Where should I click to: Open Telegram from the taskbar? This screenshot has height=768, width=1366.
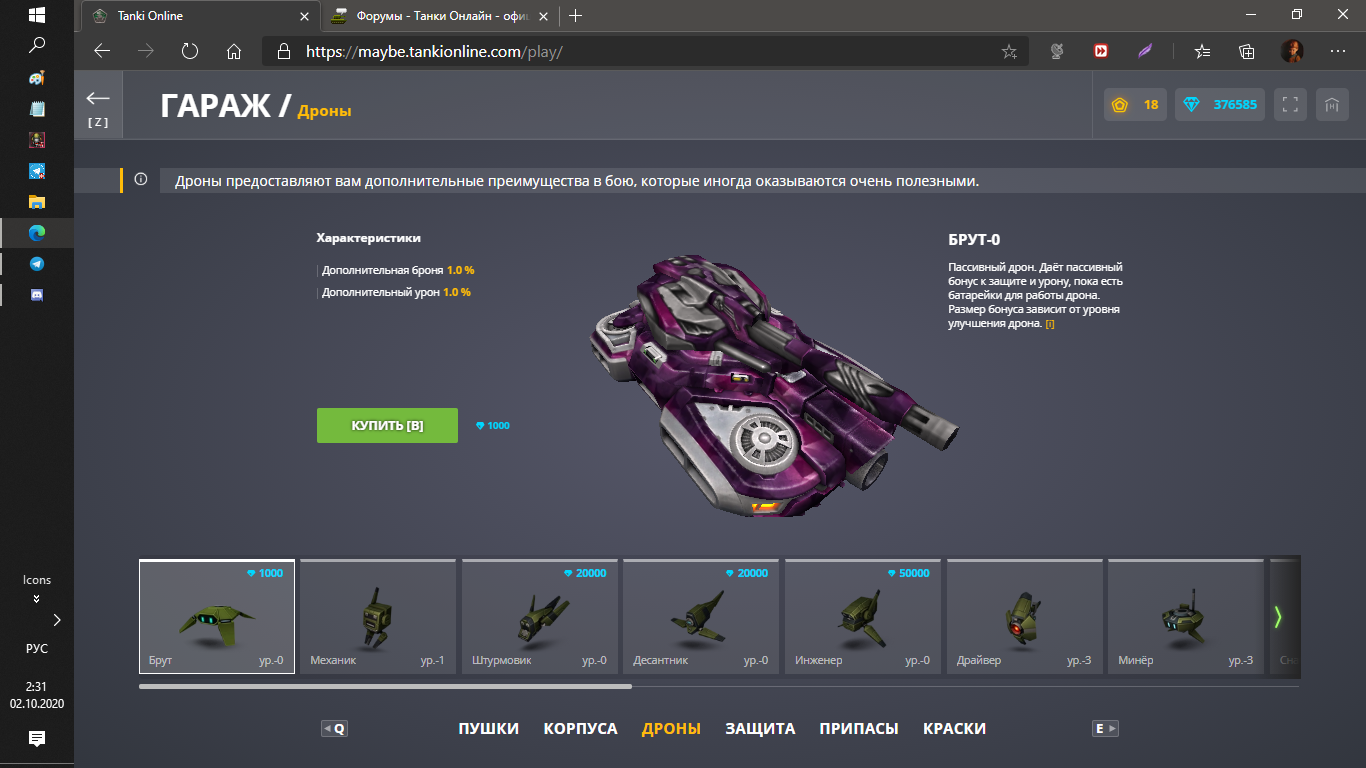pos(37,263)
